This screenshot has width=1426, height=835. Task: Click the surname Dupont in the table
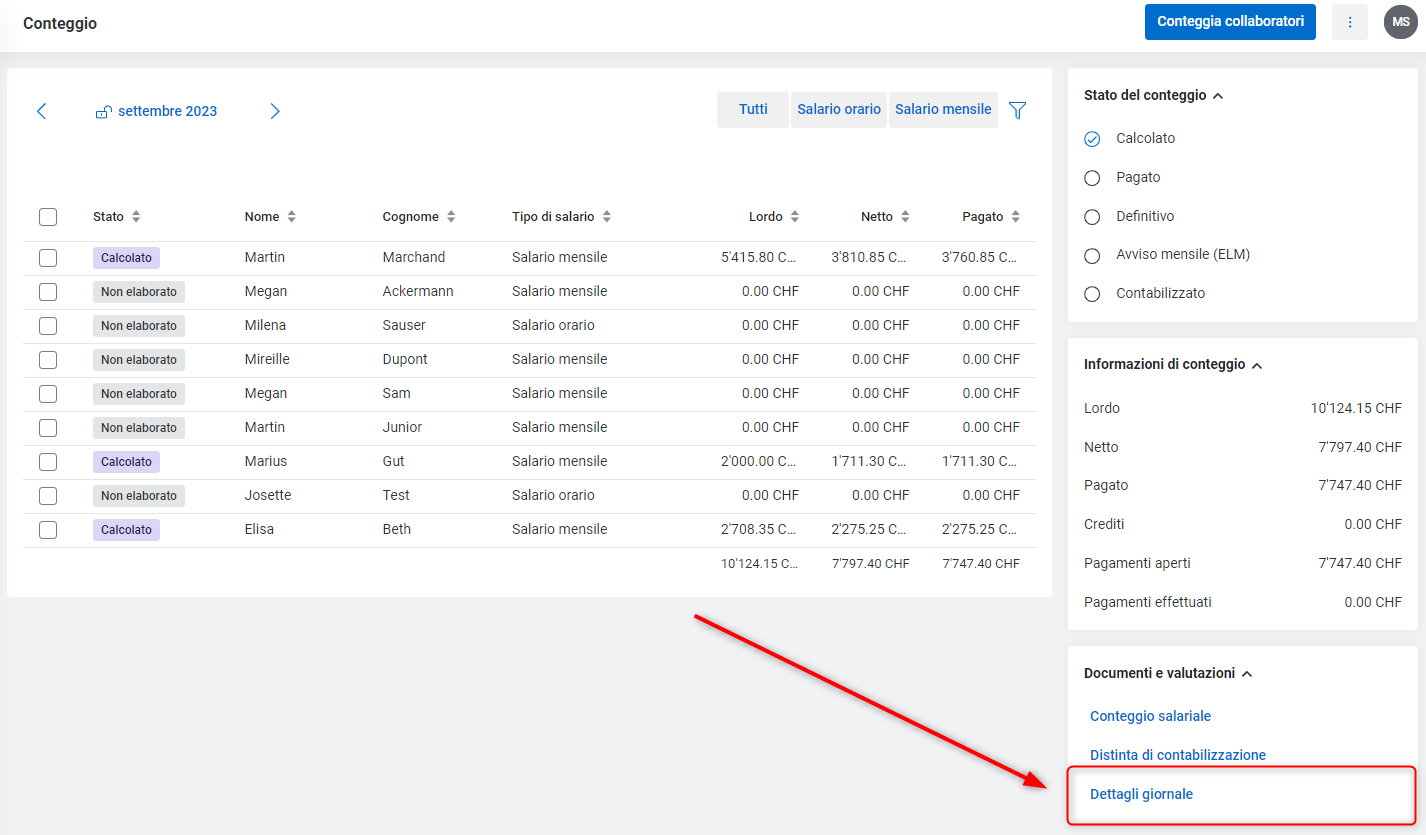tap(405, 360)
